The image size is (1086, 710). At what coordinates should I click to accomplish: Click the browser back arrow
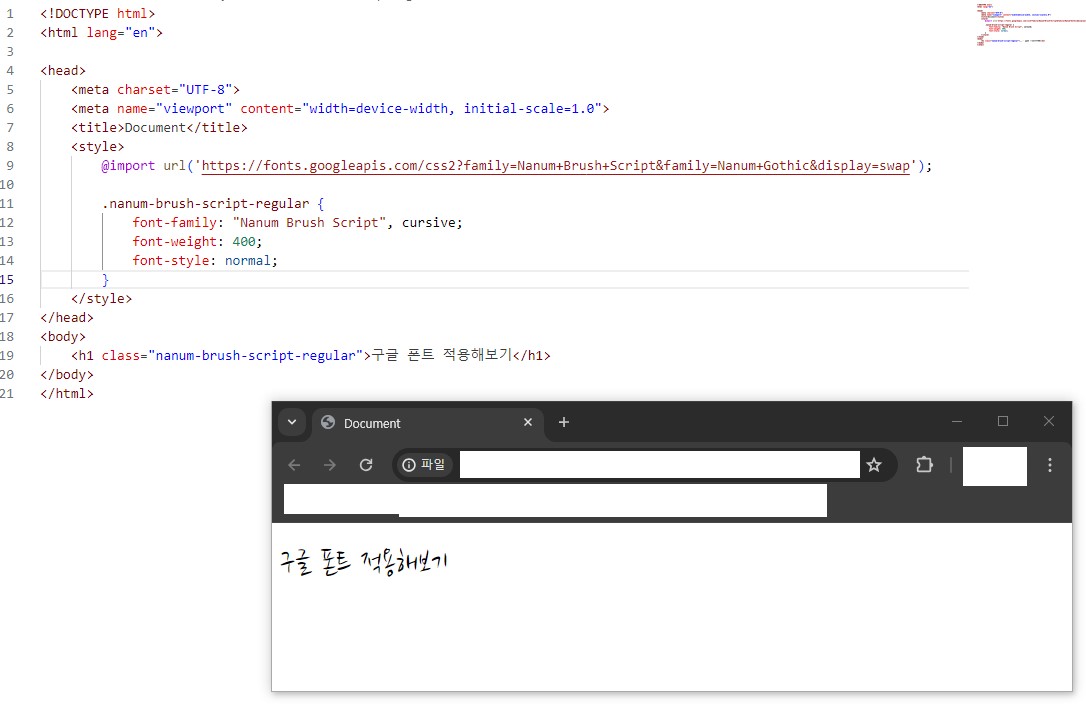pyautogui.click(x=294, y=465)
